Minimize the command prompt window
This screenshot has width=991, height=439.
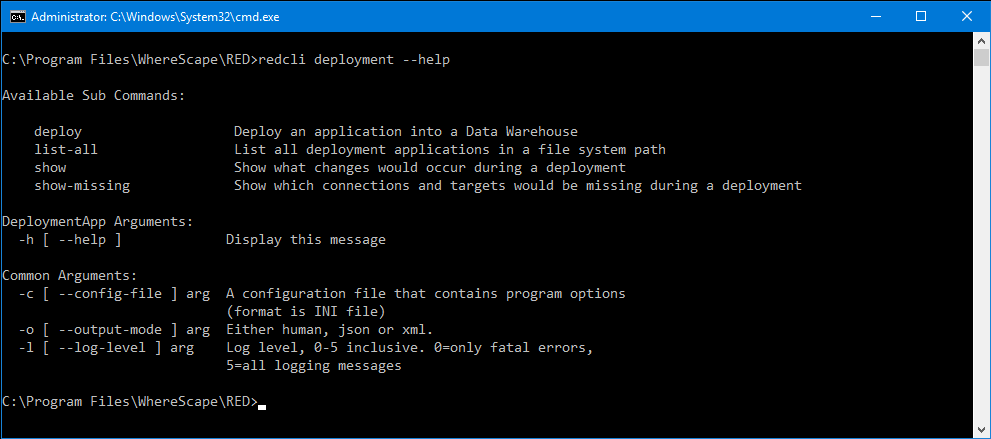(x=872, y=17)
